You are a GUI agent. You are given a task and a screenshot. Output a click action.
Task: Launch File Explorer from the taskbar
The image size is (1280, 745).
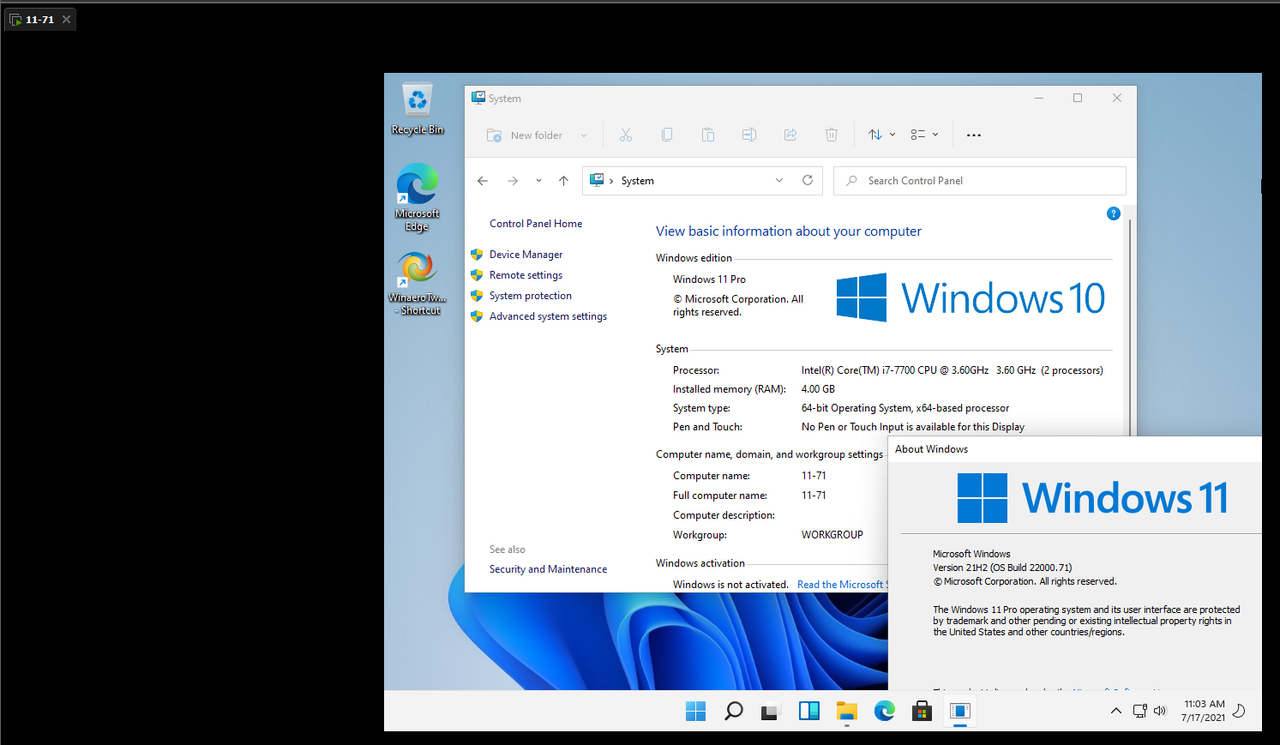tap(847, 712)
